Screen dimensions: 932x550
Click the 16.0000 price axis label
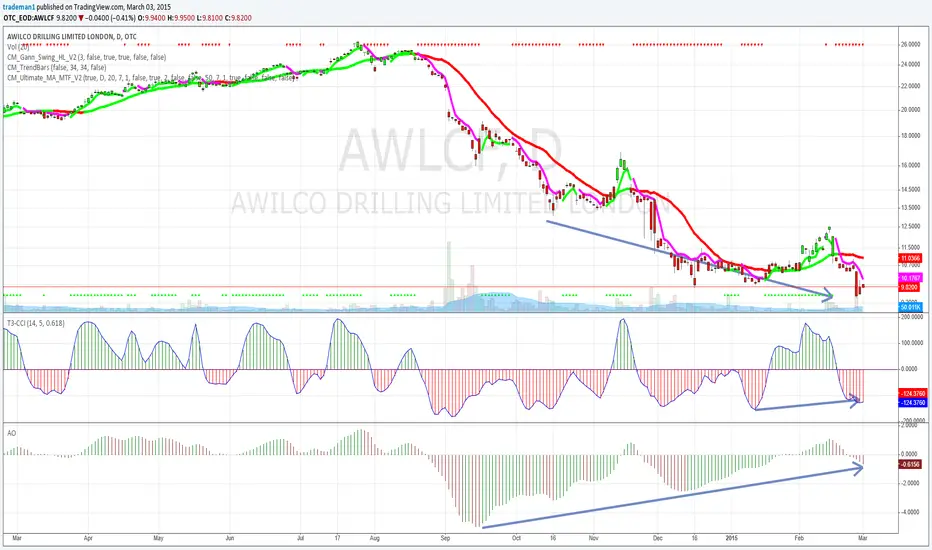911,165
